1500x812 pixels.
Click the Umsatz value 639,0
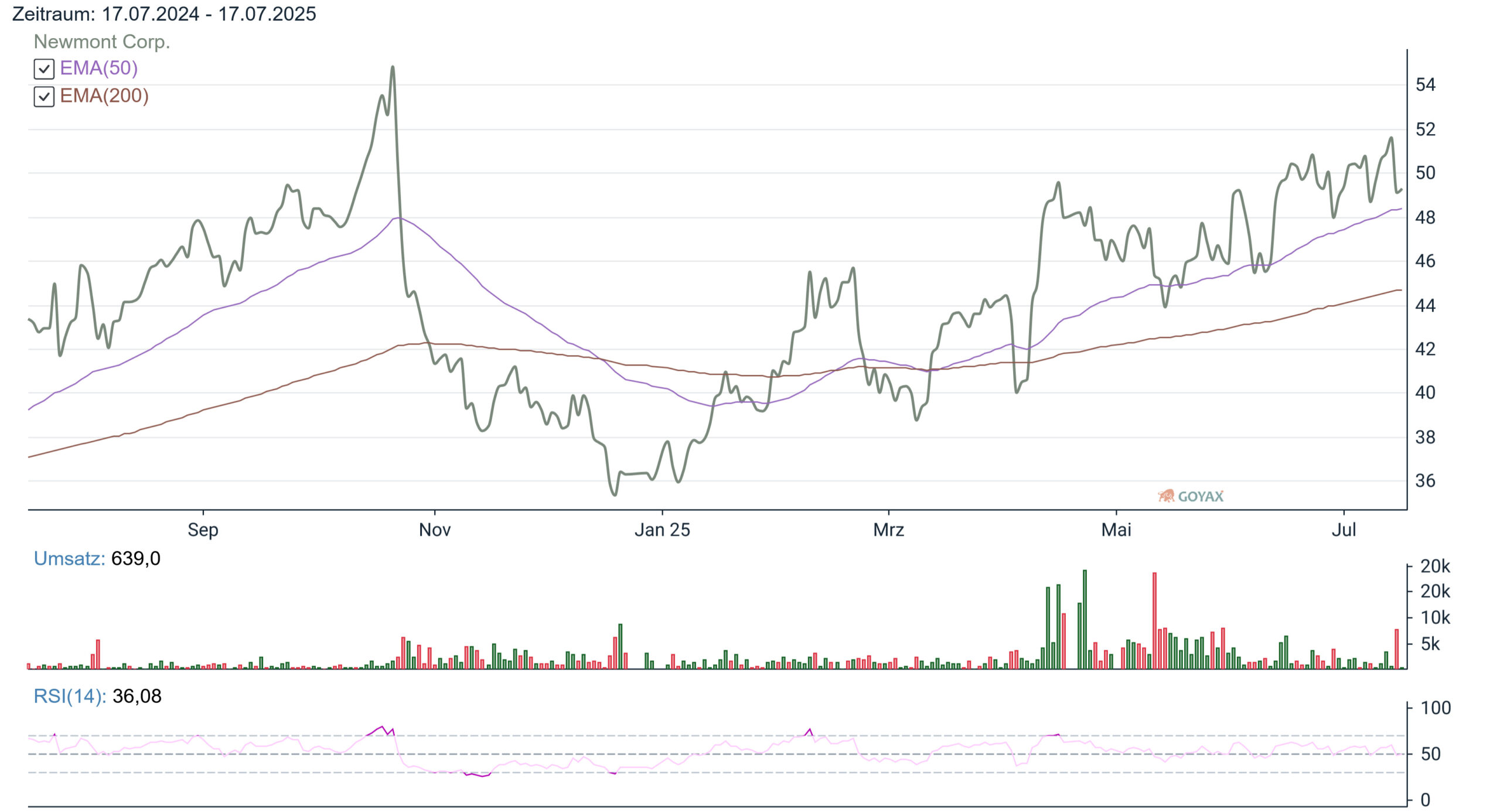tap(136, 558)
